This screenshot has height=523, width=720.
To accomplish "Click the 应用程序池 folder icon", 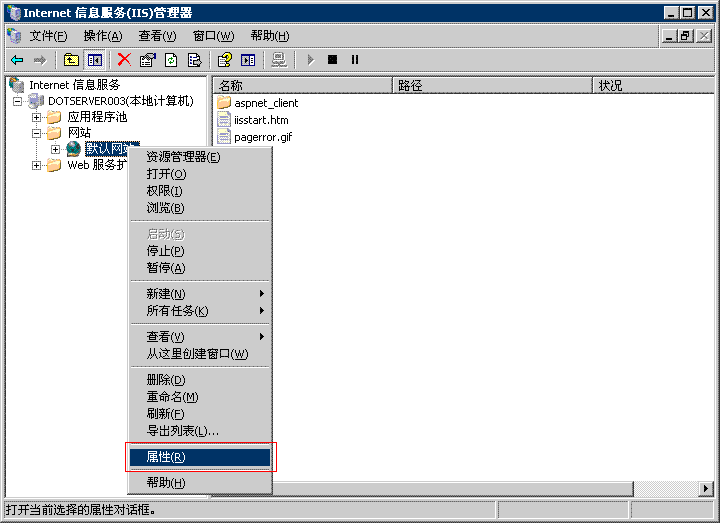I will click(x=54, y=117).
